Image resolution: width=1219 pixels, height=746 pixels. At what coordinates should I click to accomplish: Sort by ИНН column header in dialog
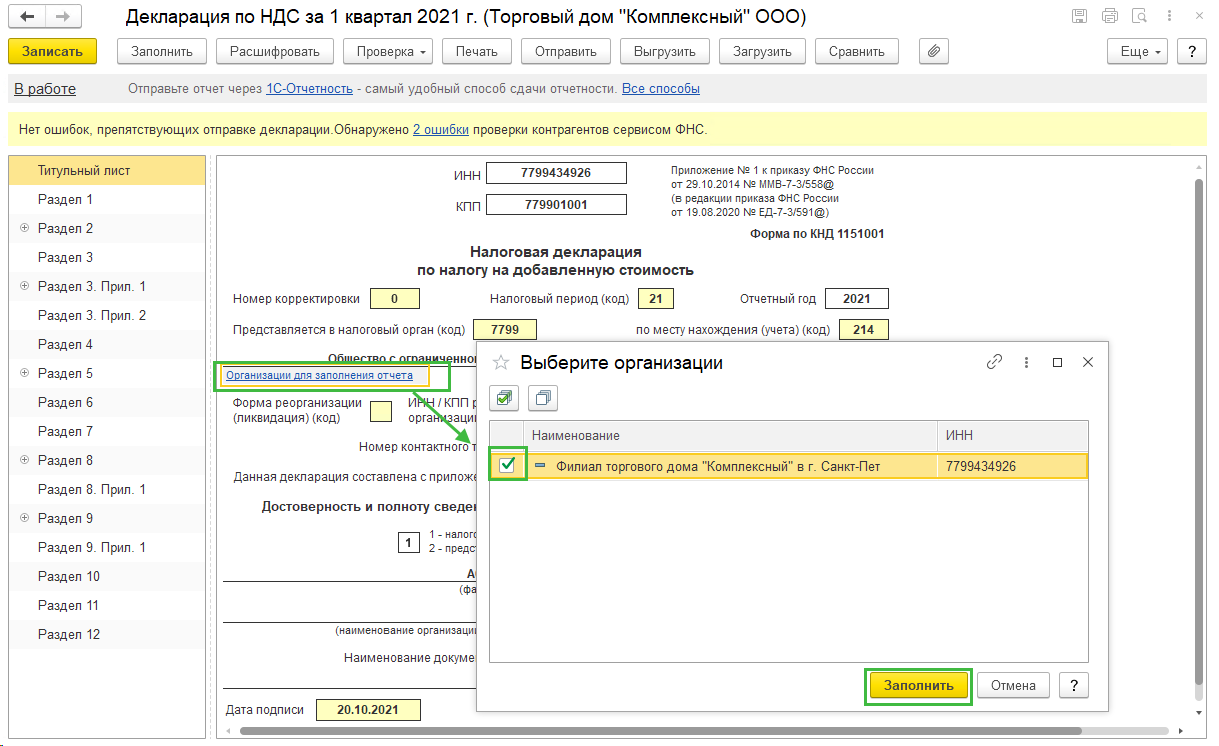tap(1012, 436)
